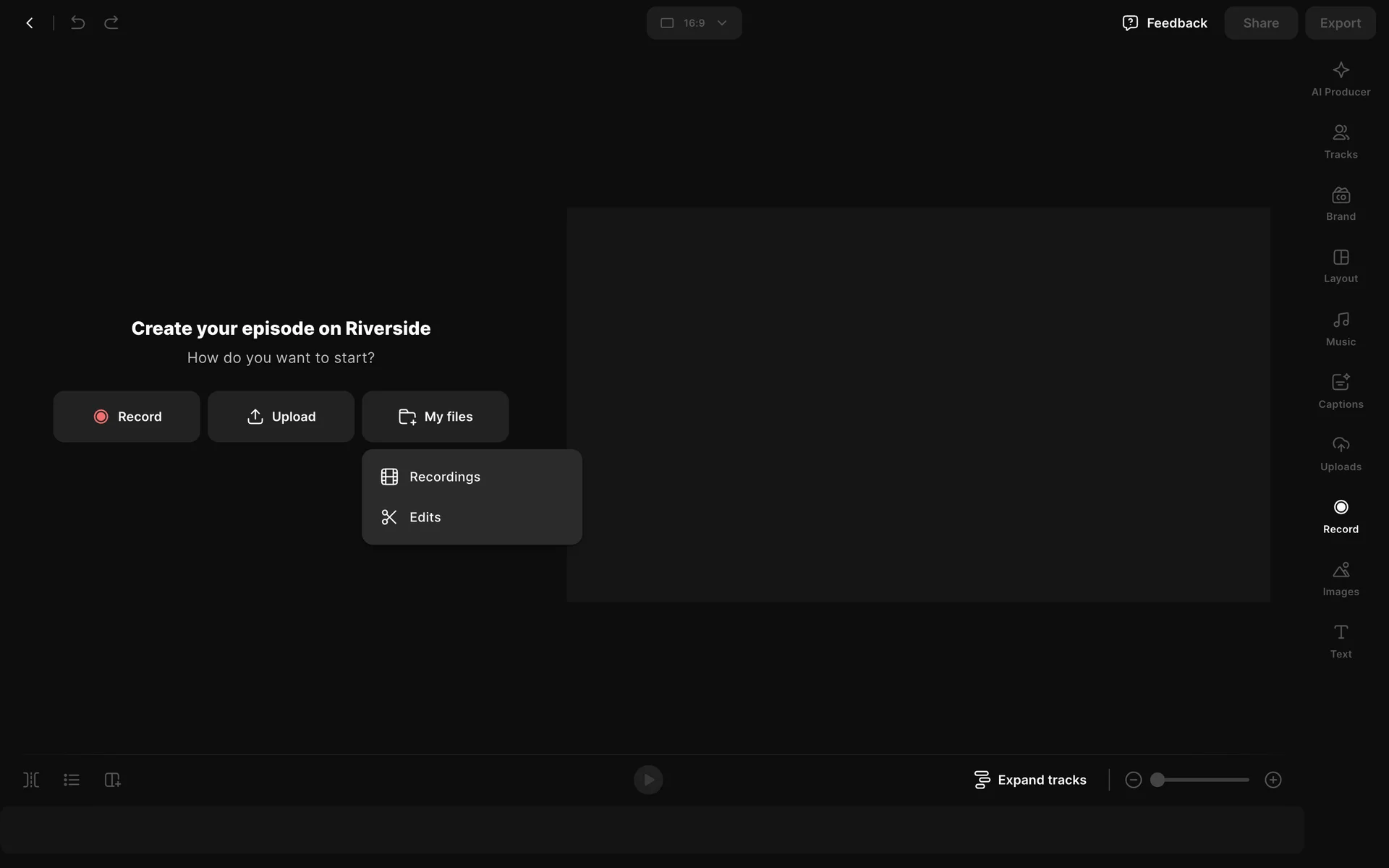Open the Layout panel
Viewport: 1389px width, 868px height.
[1341, 266]
